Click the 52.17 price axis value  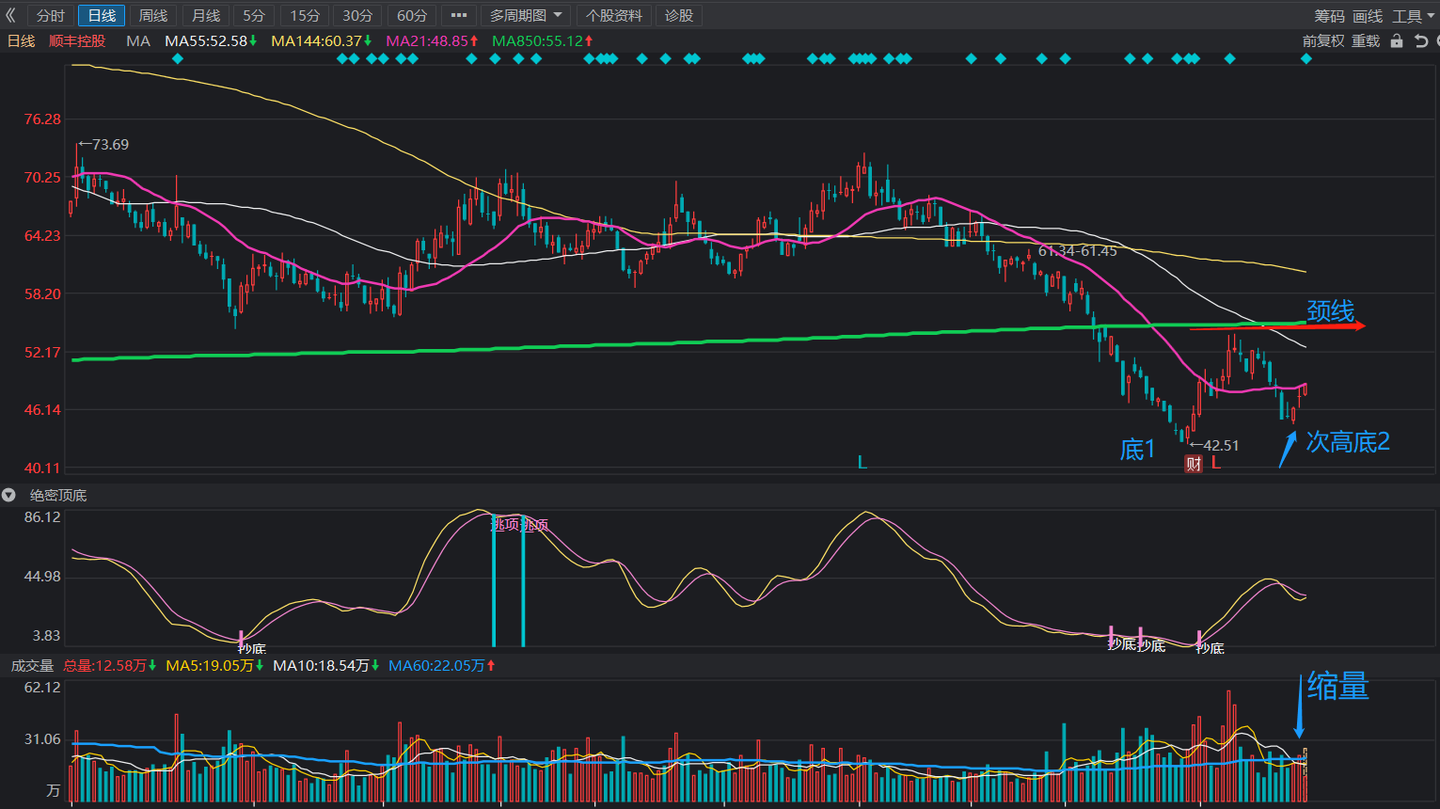tap(42, 352)
